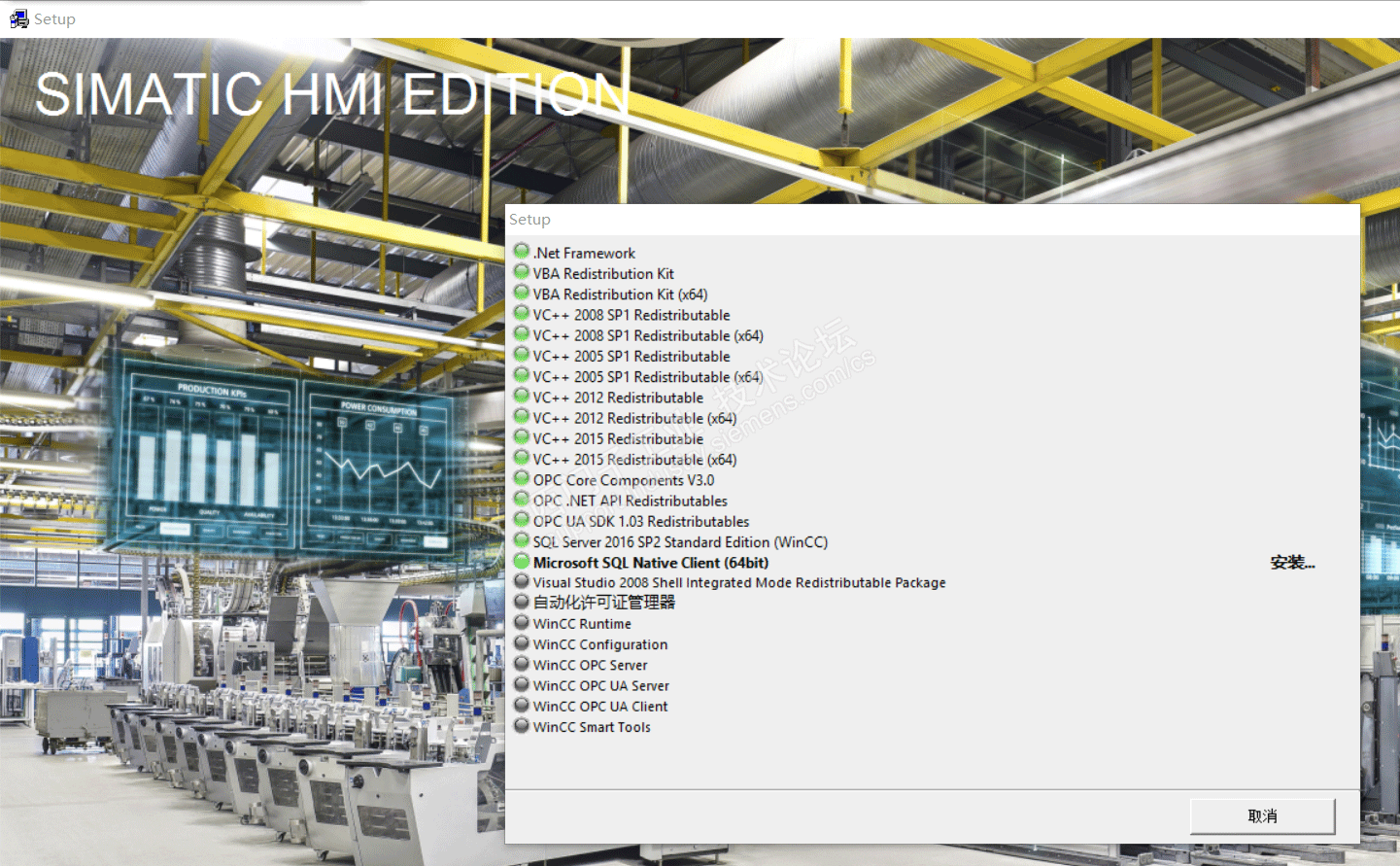Click gray icon next to WinCC OPC UA Server
Screen dimensions: 1400x866
[522, 684]
